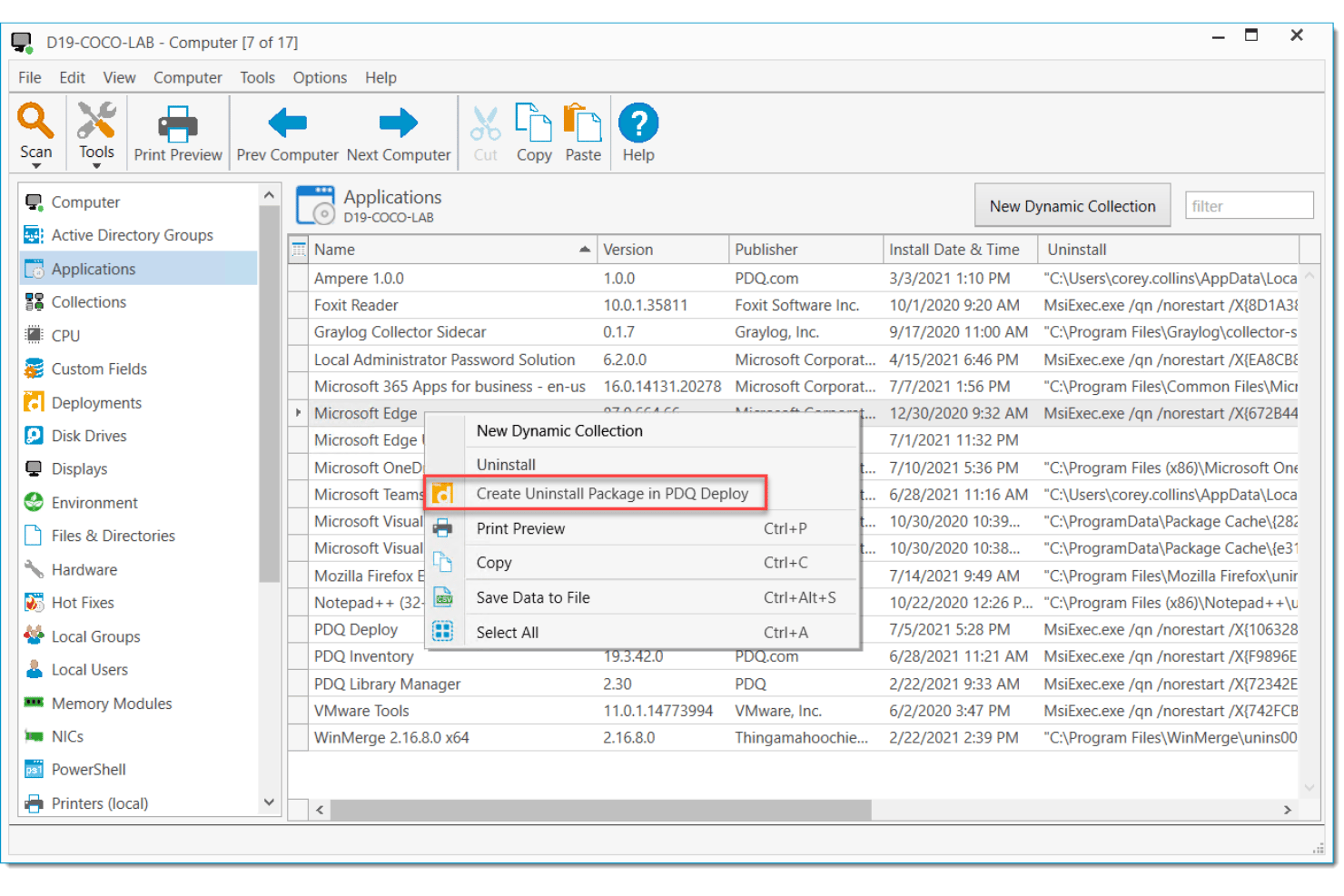Select the Foxit Reader row
Screen dimensions: 1344x896
pyautogui.click(x=793, y=305)
